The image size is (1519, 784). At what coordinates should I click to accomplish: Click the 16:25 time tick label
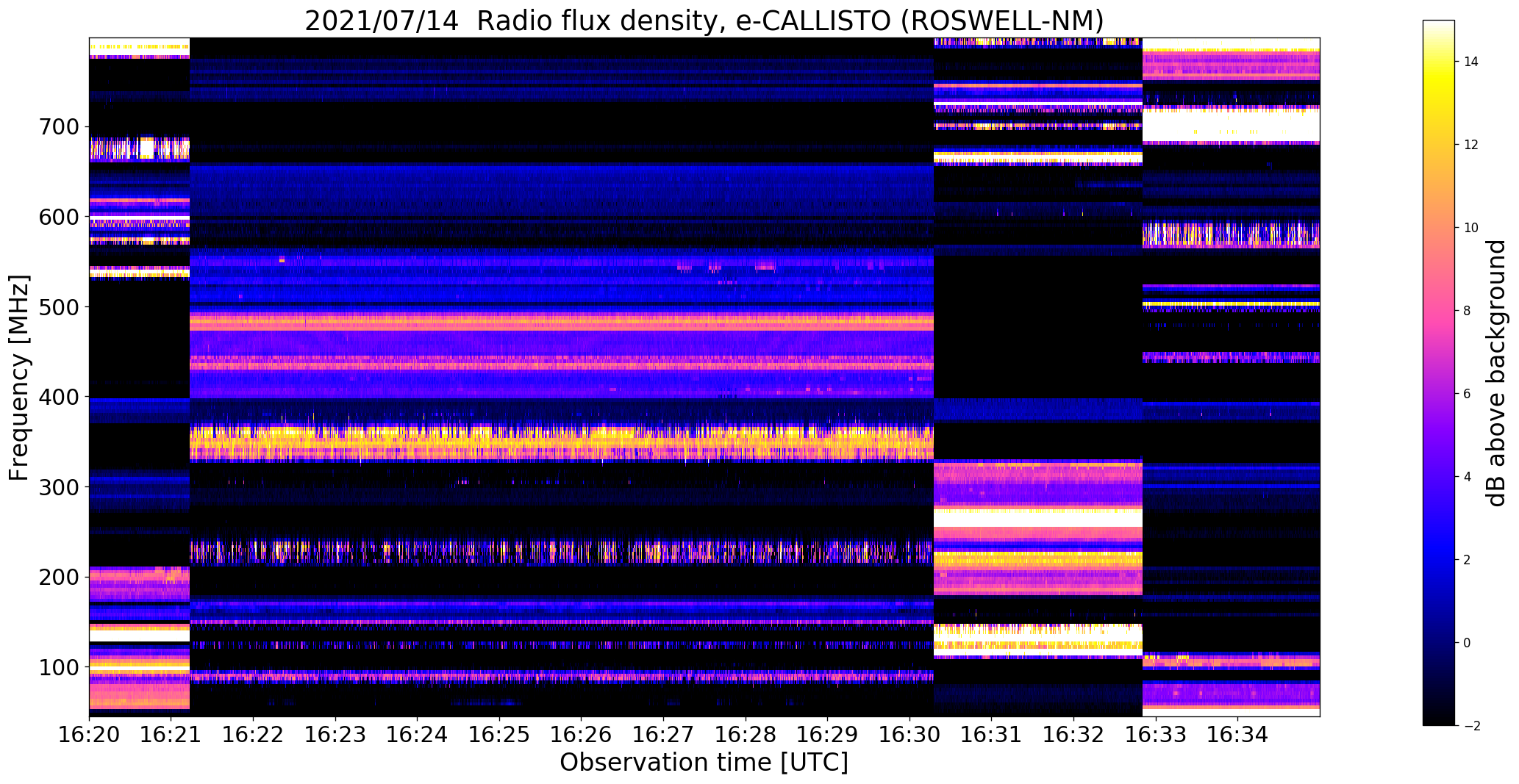tap(500, 735)
